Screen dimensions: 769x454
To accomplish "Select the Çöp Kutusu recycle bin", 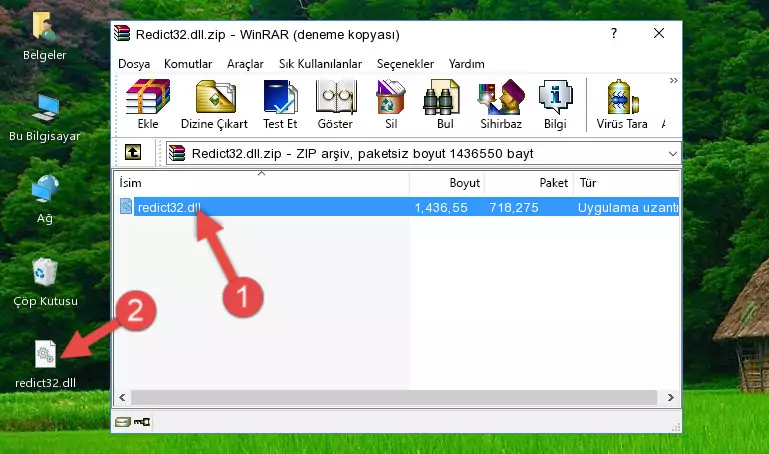I will (x=45, y=282).
